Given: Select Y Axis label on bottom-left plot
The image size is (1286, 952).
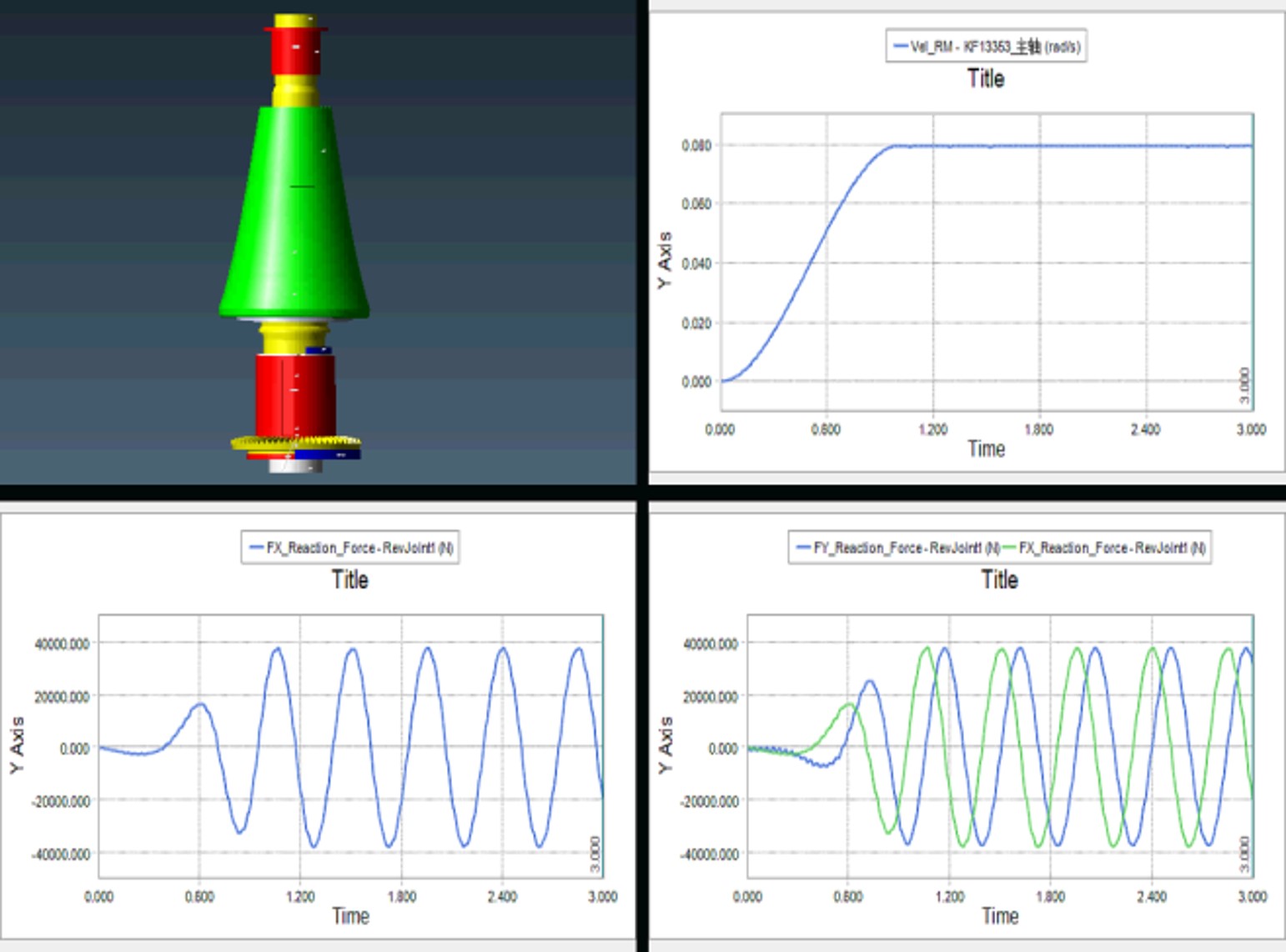Looking at the screenshot, I should click(x=17, y=744).
